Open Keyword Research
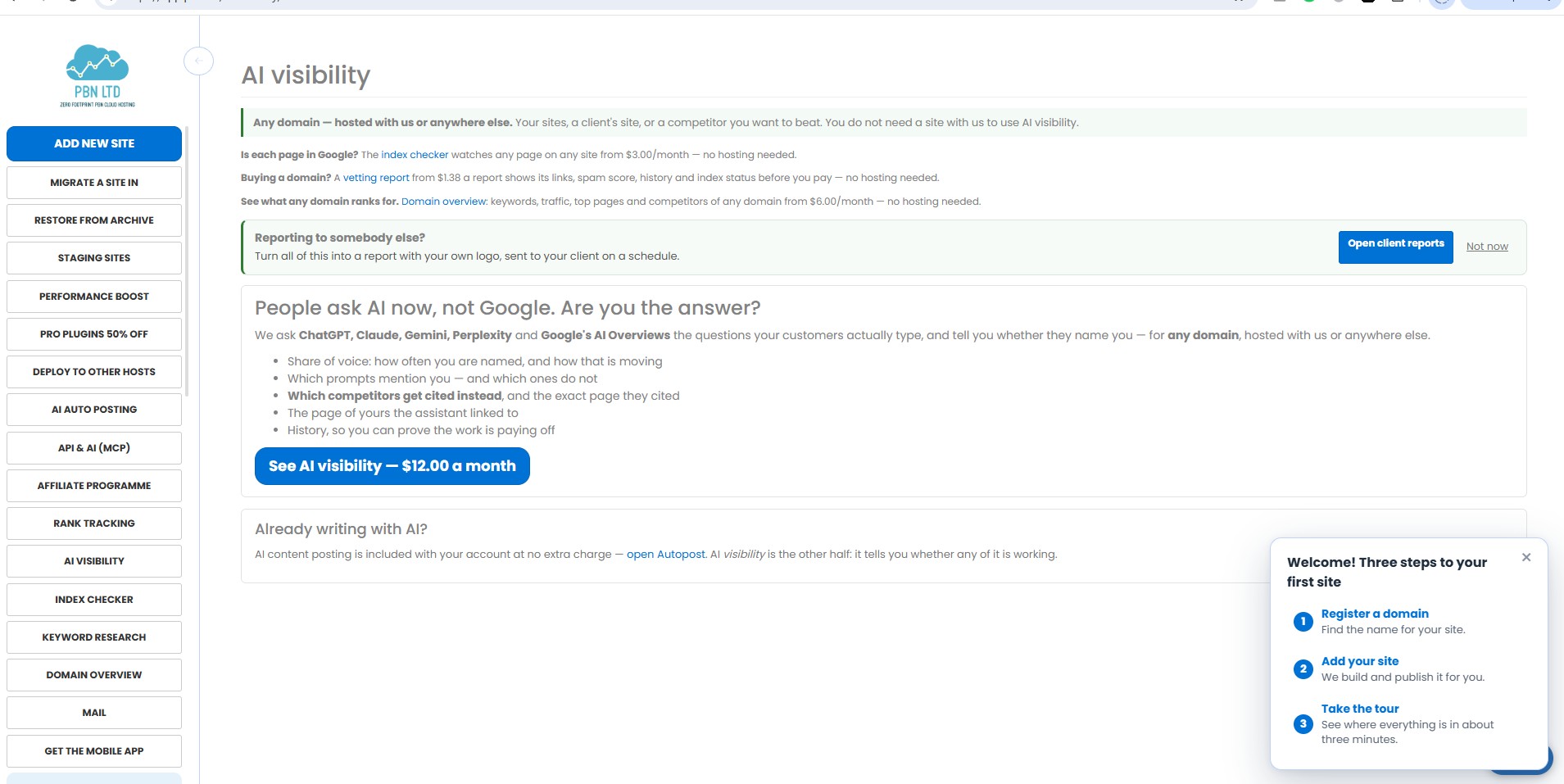Screen dimensions: 1564x784 (94, 637)
